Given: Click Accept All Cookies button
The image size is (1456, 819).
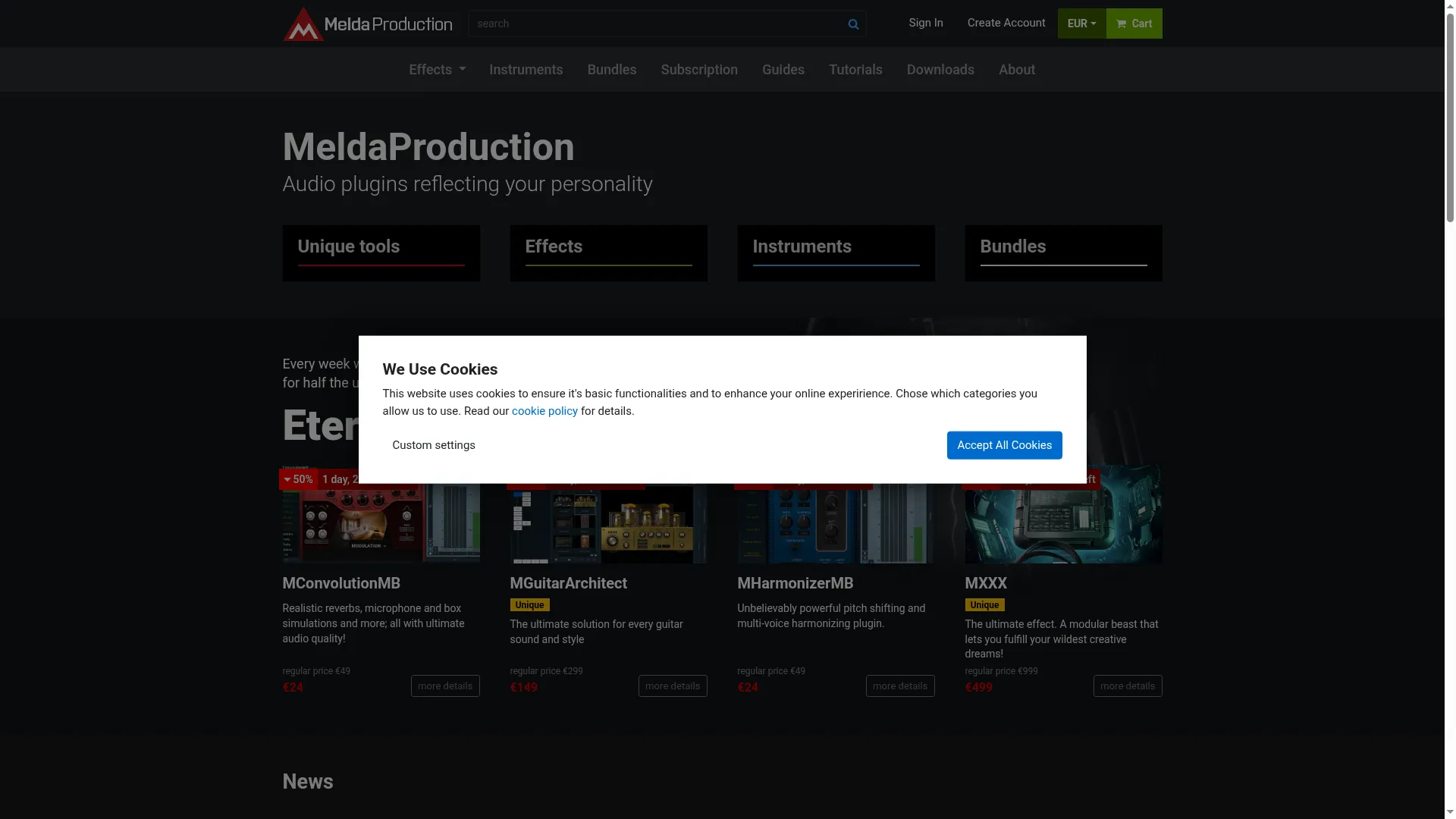Looking at the screenshot, I should (1004, 445).
